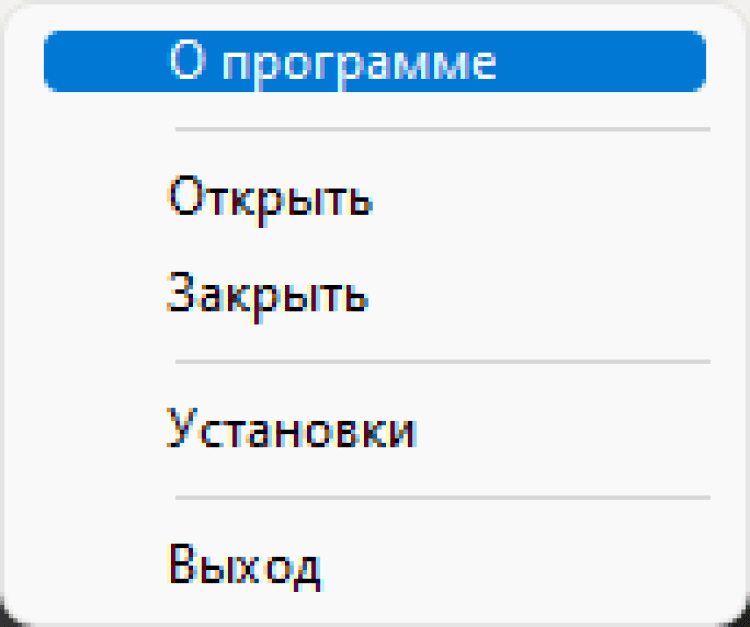The height and width of the screenshot is (627, 750).
Task: Choose "Закрыть" in the context menu
Action: coord(268,295)
